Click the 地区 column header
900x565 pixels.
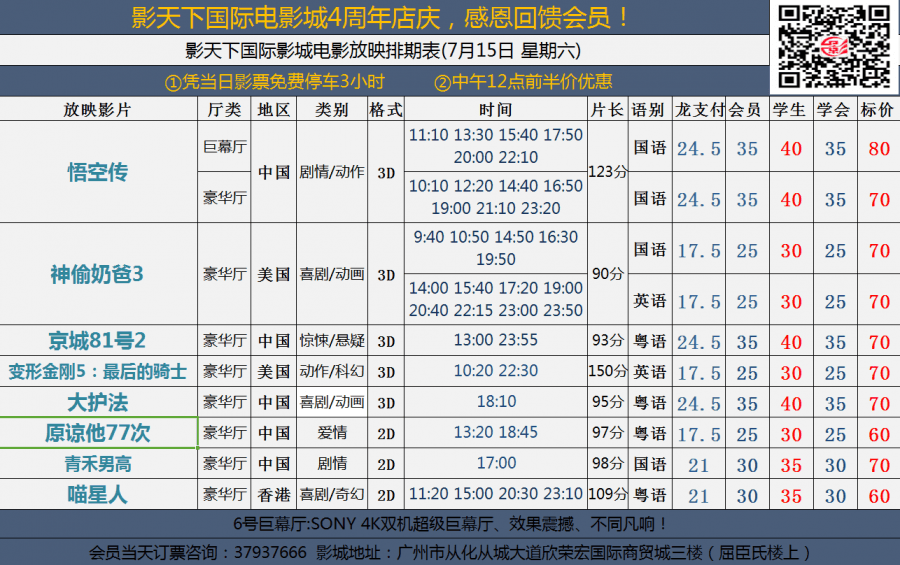274,110
